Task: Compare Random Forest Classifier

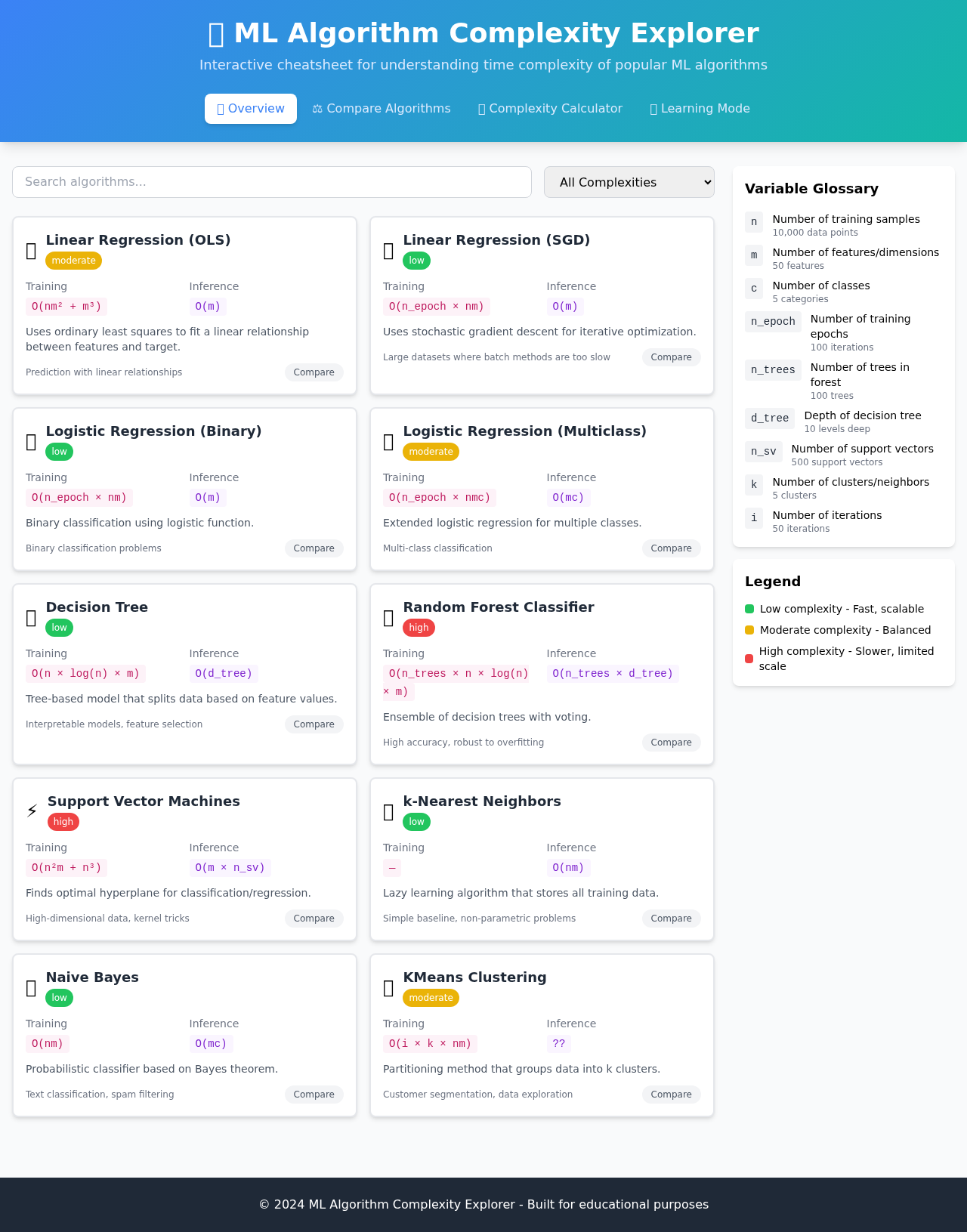Action: click(672, 743)
